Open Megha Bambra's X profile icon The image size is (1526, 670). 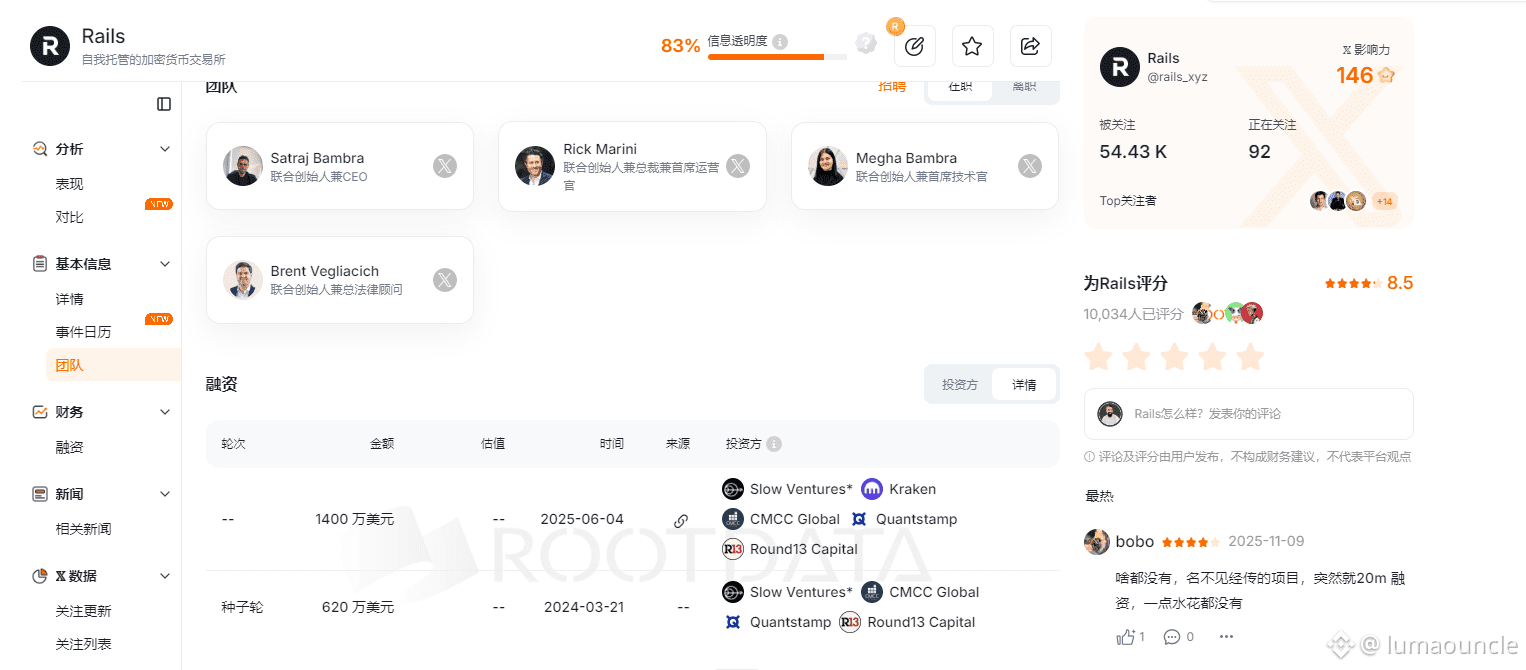1030,167
